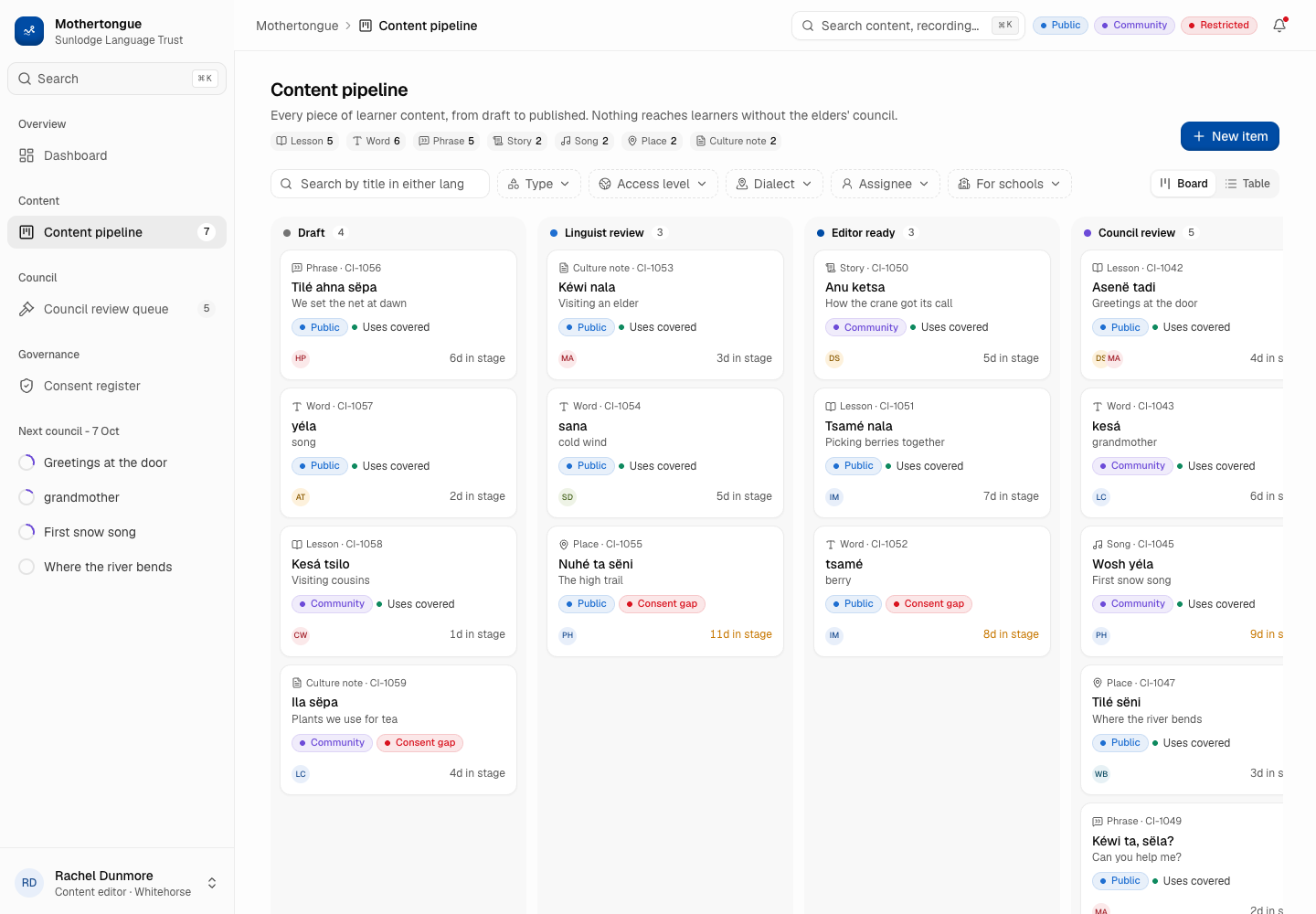Click Mothertongue breadcrumb link
Viewport: 1316px width, 914px height.
pyautogui.click(x=297, y=26)
